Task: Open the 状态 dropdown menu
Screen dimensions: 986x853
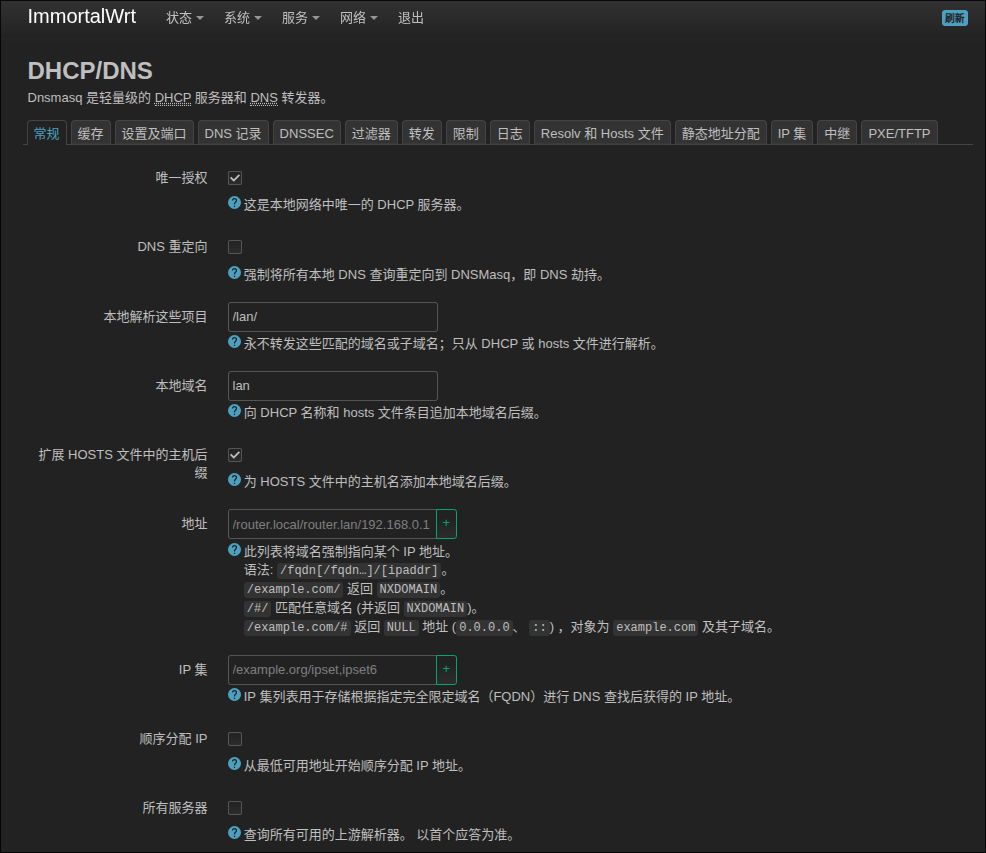Action: tap(184, 18)
